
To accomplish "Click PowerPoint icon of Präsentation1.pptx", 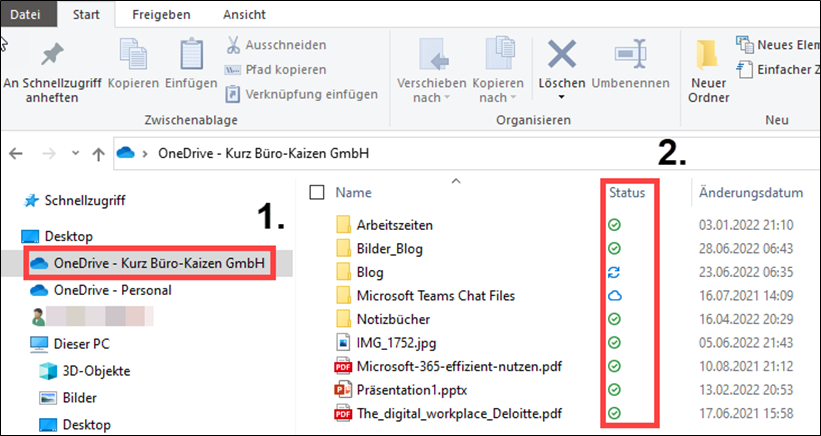I will [x=343, y=390].
